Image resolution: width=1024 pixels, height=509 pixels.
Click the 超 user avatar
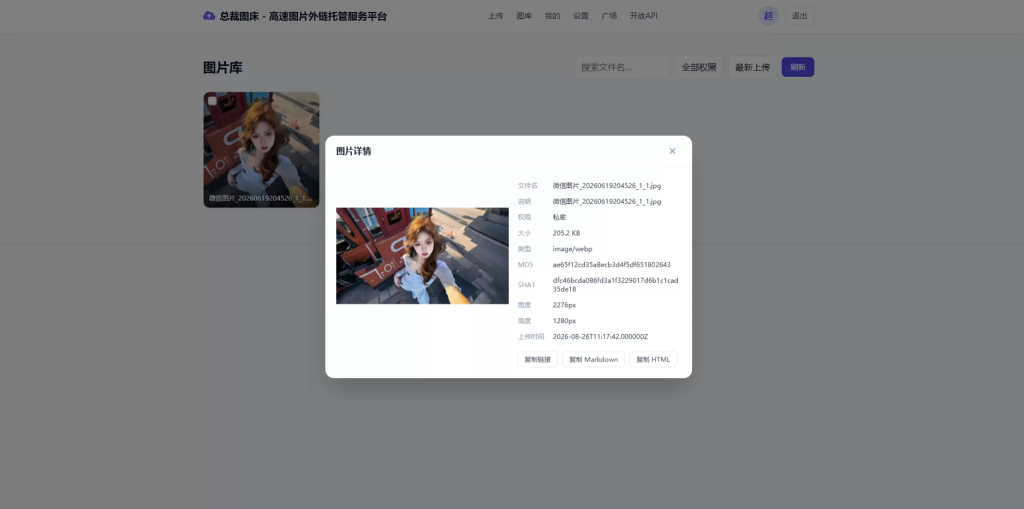click(768, 16)
